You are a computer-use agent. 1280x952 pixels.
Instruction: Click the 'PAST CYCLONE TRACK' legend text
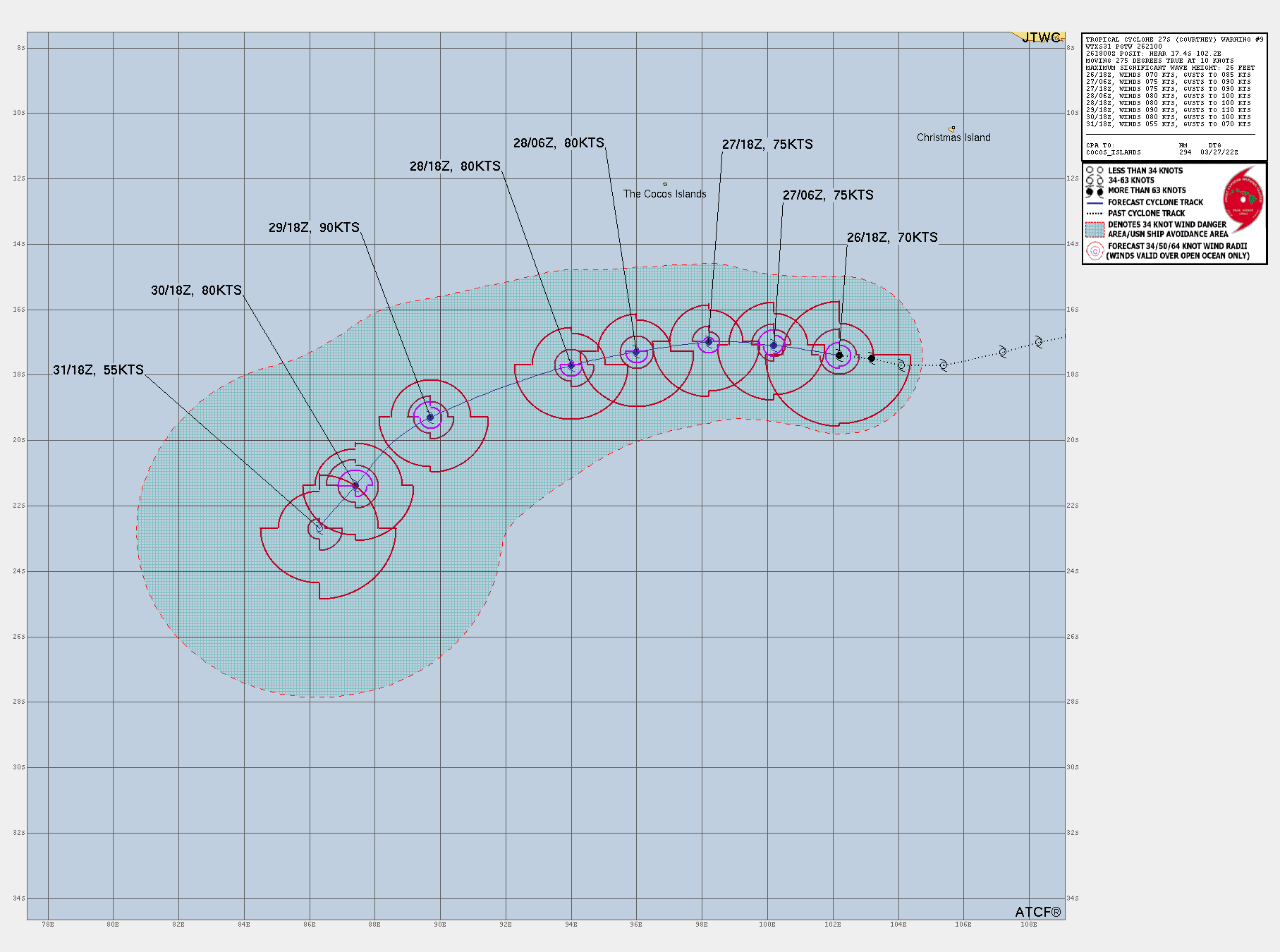(1146, 213)
